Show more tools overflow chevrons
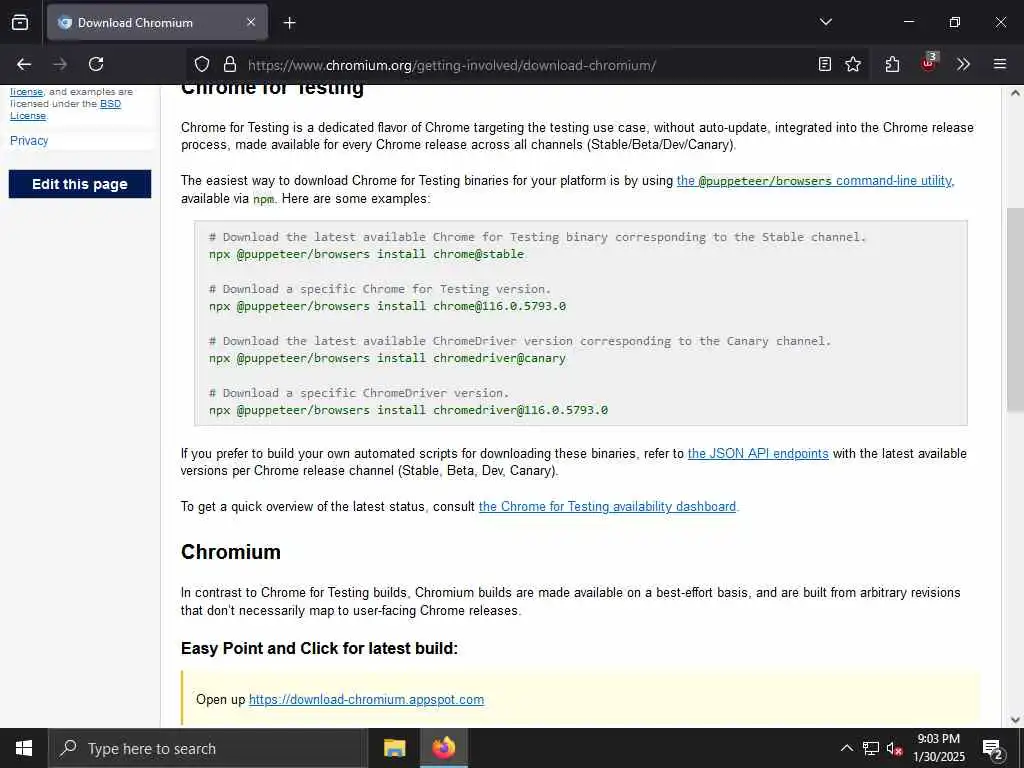Viewport: 1024px width, 768px height. pos(963,64)
